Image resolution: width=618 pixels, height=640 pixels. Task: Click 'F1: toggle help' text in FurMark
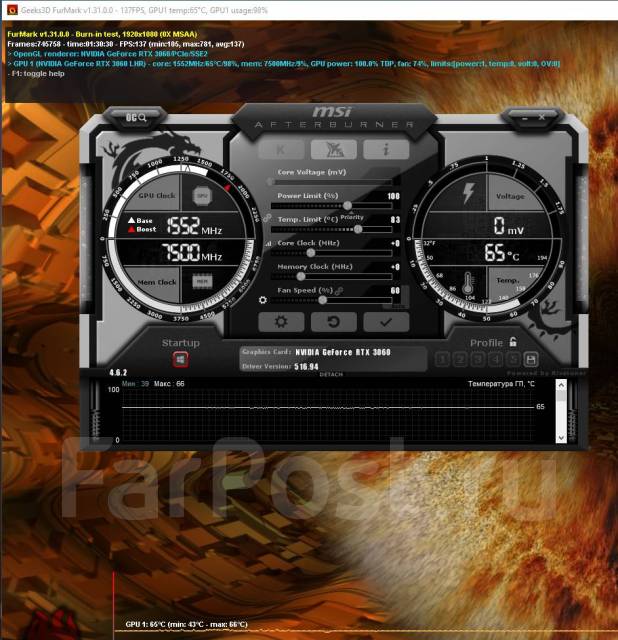coord(36,73)
